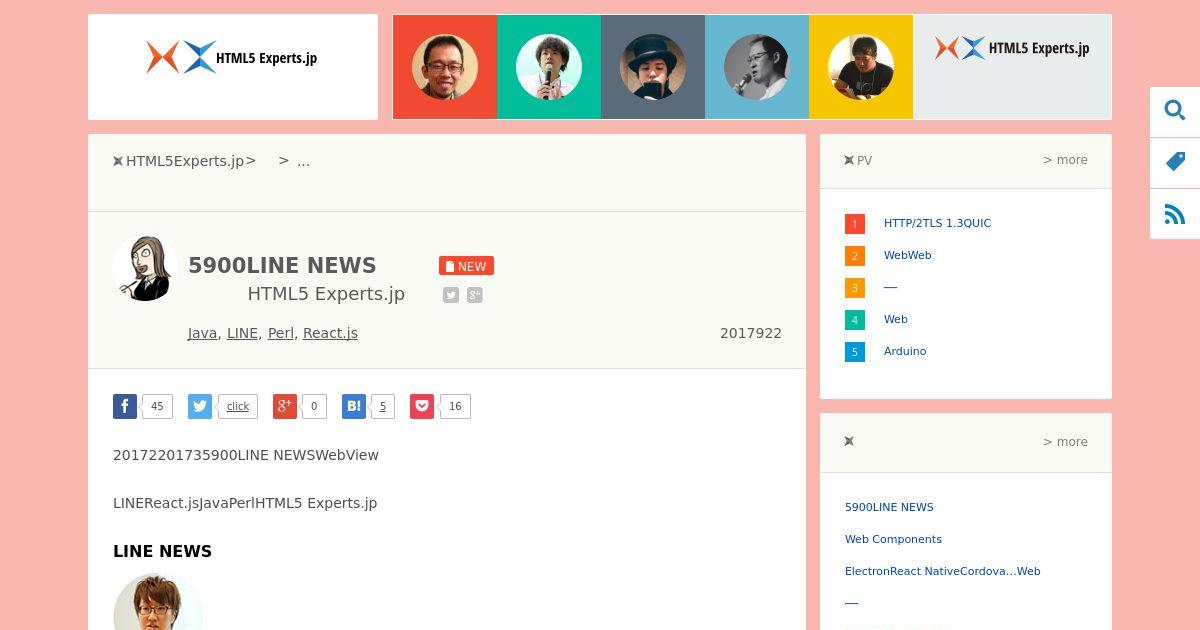Open the search icon on the right sidebar

1175,110
